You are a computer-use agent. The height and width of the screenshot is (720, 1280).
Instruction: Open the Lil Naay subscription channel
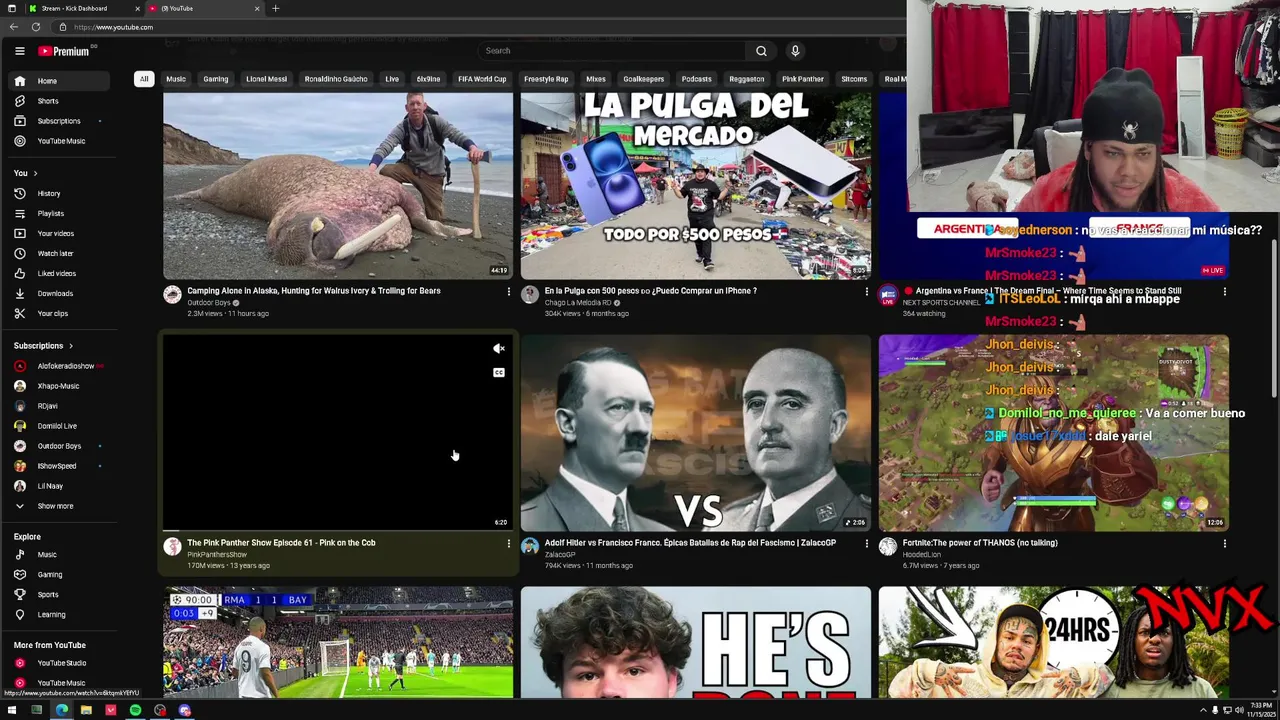tap(58, 486)
